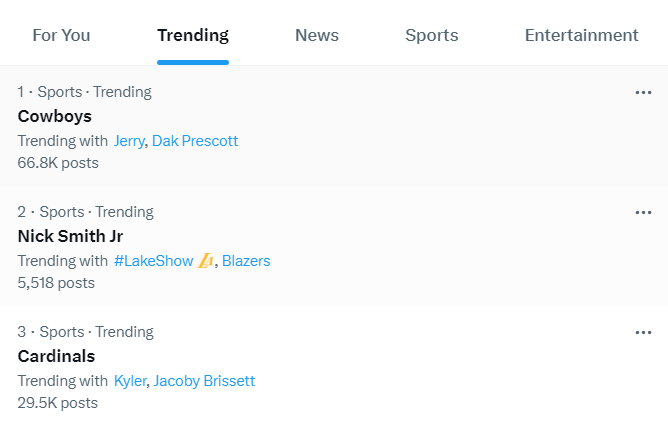Open the News tab
This screenshot has height=428, width=668.
pyautogui.click(x=317, y=35)
